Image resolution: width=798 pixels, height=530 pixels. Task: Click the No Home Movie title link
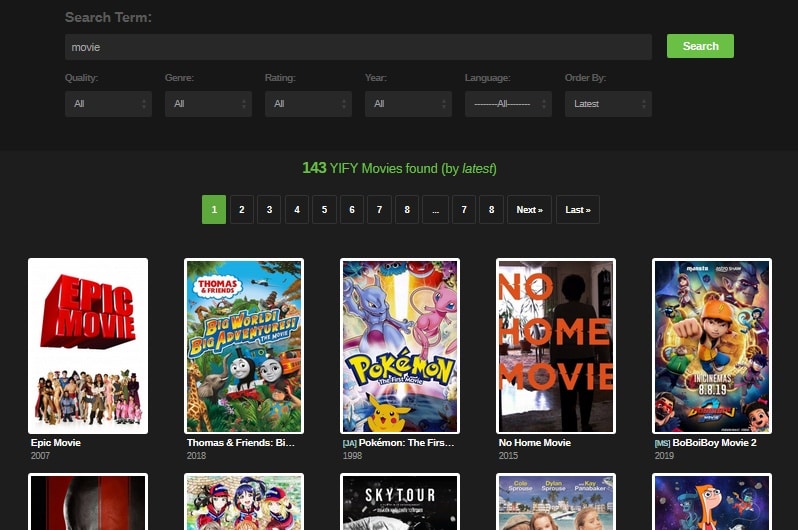(534, 442)
